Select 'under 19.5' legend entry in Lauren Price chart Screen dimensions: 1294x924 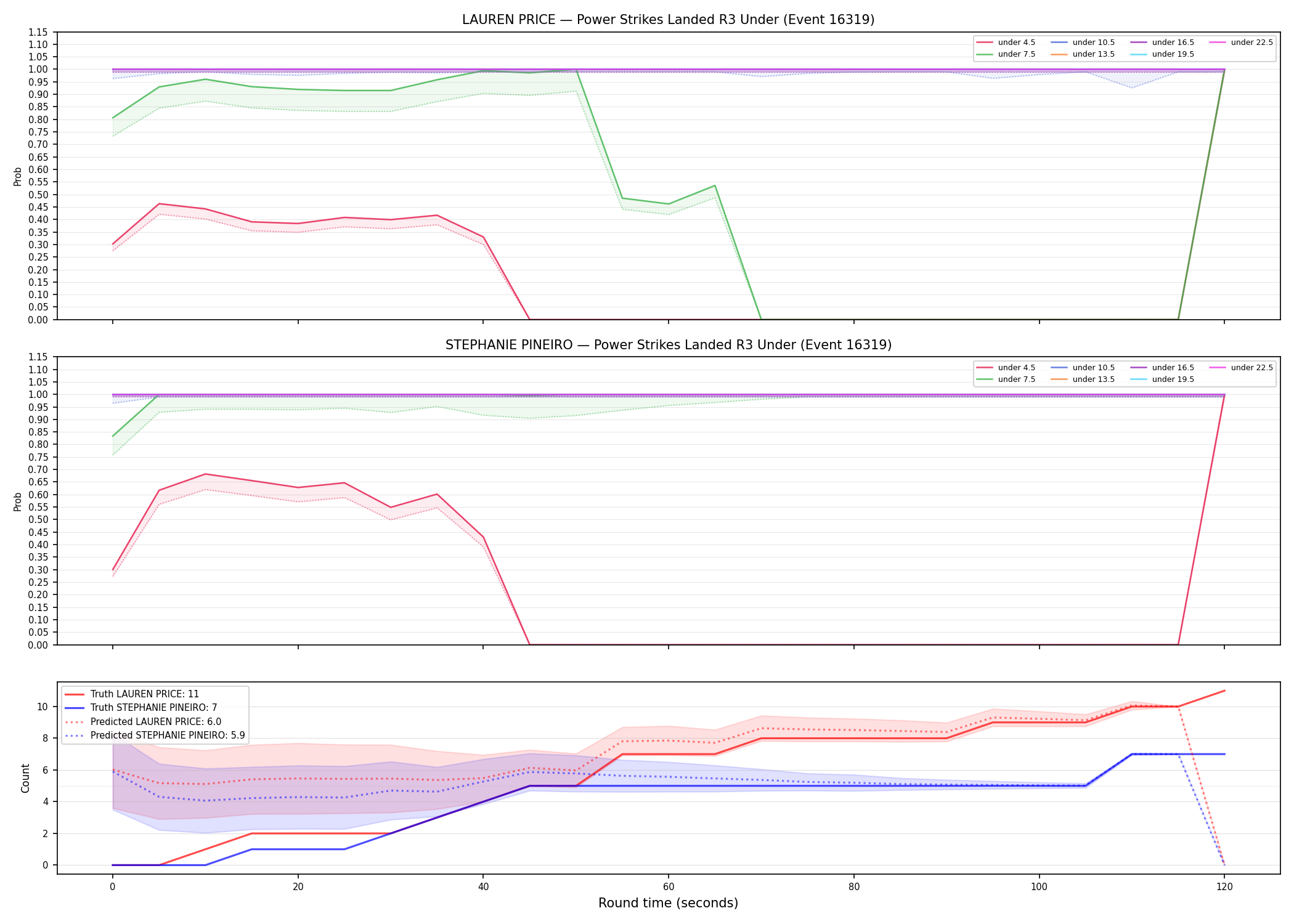1163,54
